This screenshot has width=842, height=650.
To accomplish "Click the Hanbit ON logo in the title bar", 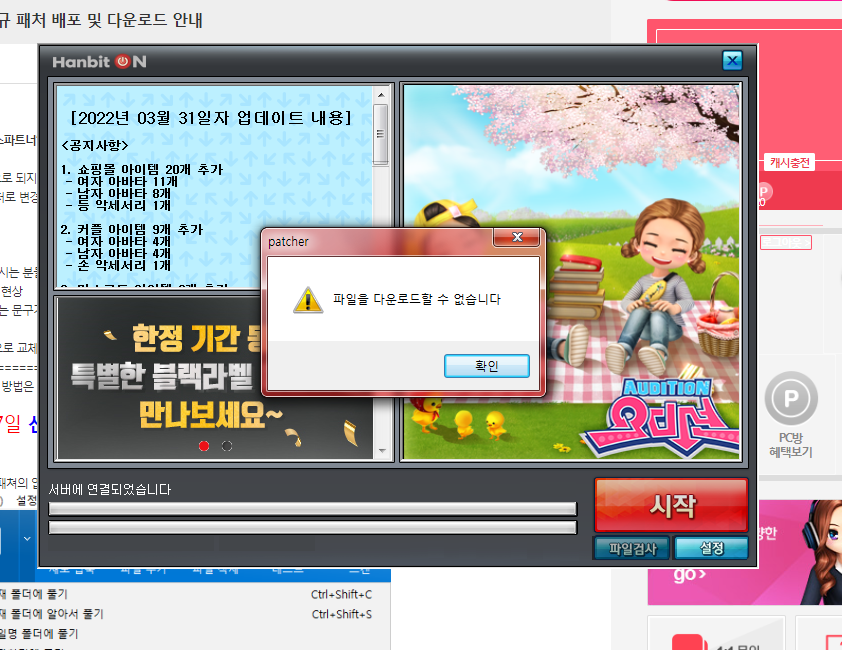I will point(99,62).
